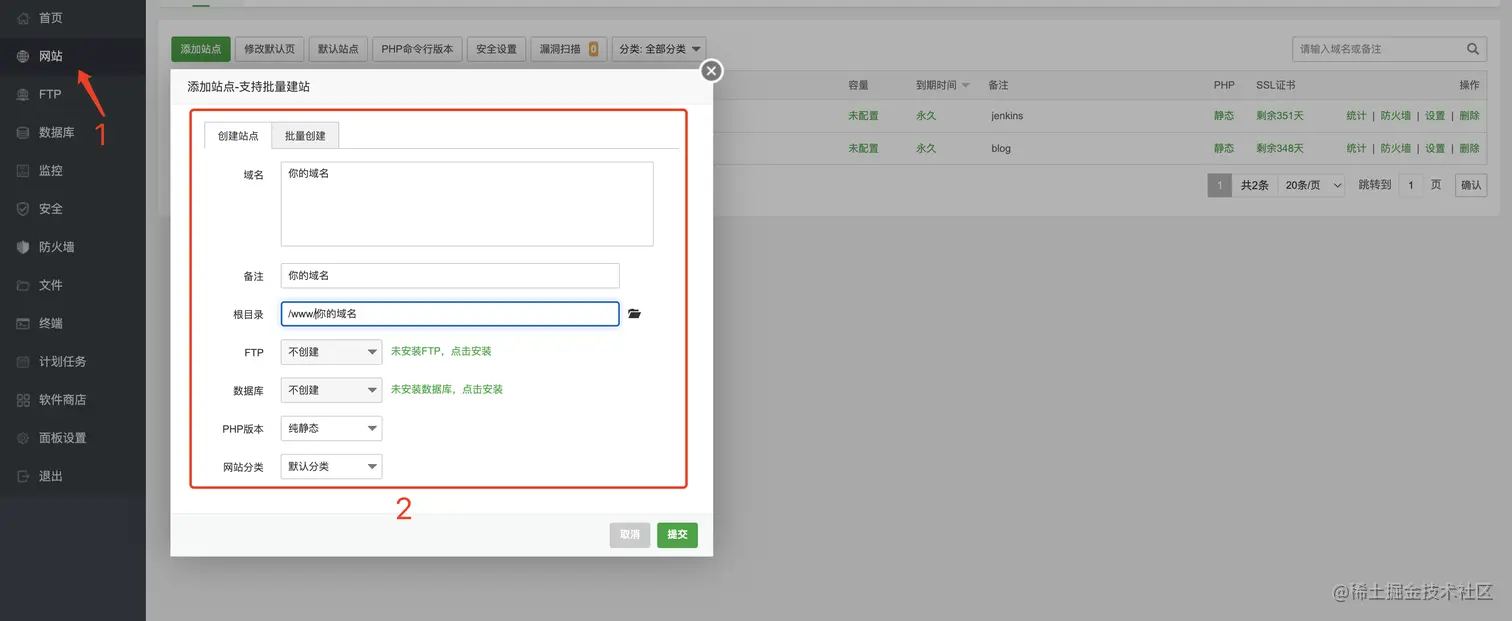Switch to the 批量创建 tab
This screenshot has height=621, width=1512.
click(305, 136)
